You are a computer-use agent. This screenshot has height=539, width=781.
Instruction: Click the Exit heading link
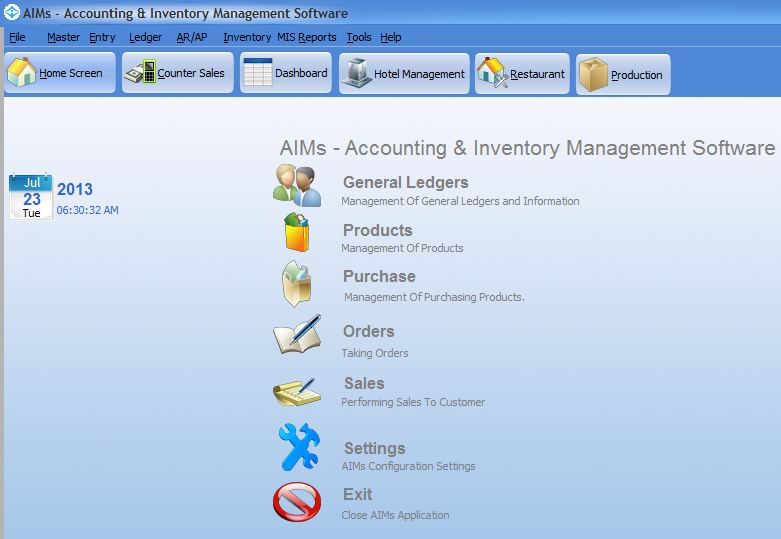click(358, 494)
